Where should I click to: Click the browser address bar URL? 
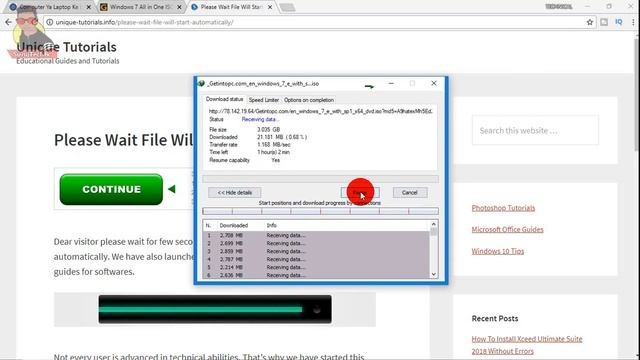coord(144,22)
